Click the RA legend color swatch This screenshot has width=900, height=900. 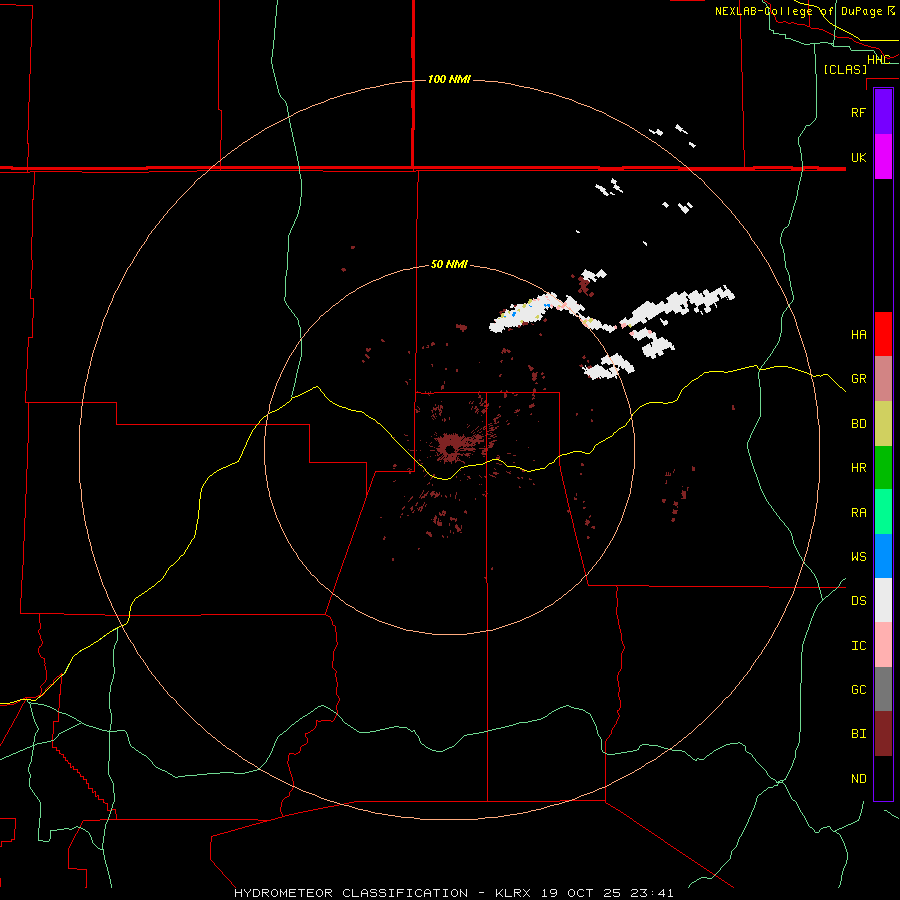click(x=883, y=512)
